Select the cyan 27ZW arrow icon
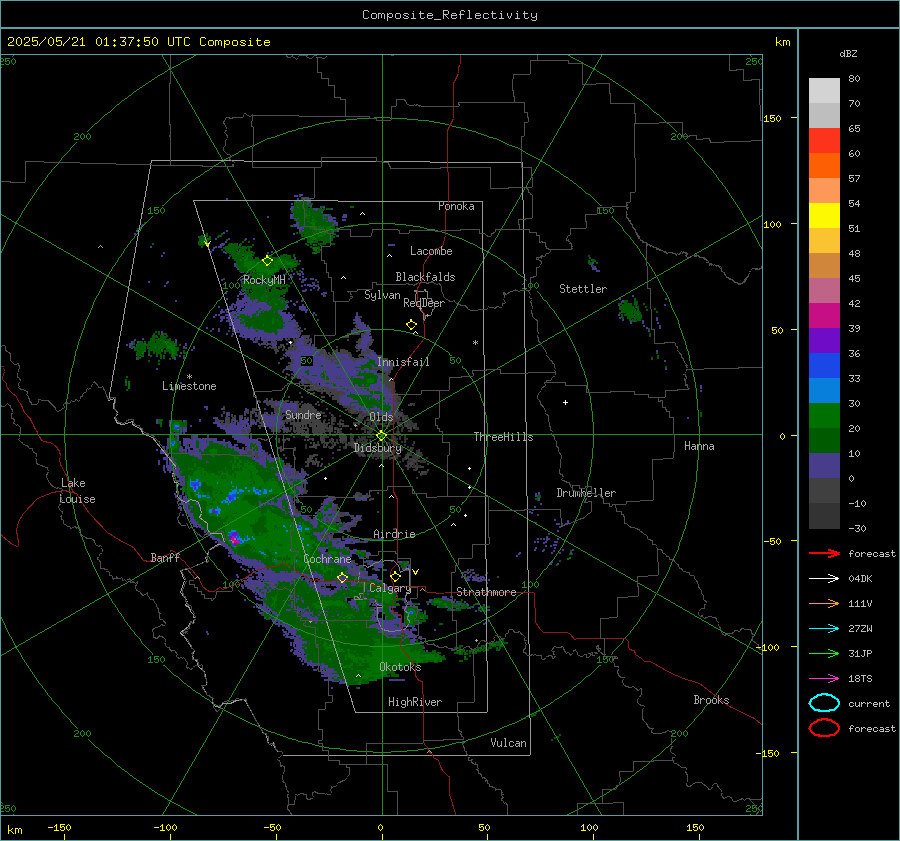Image resolution: width=900 pixels, height=841 pixels. (824, 629)
